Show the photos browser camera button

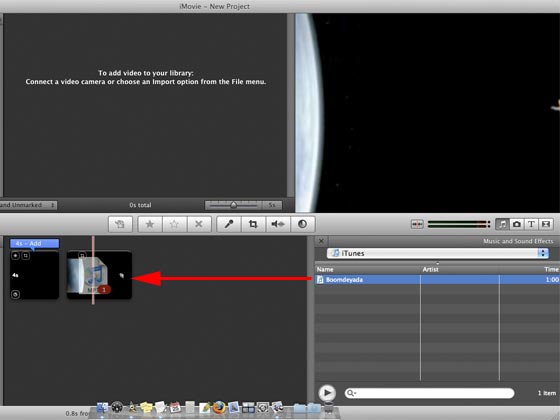(x=516, y=224)
